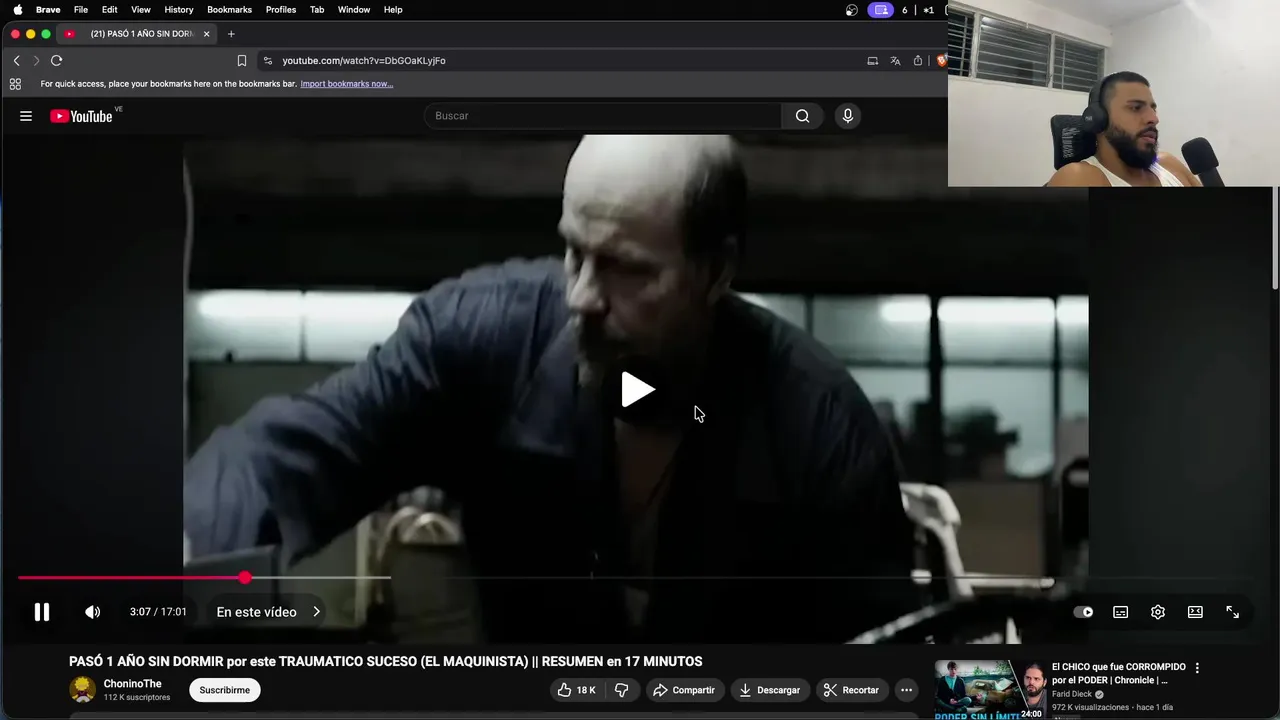
Task: Like the video (18 K)
Action: pyautogui.click(x=576, y=690)
